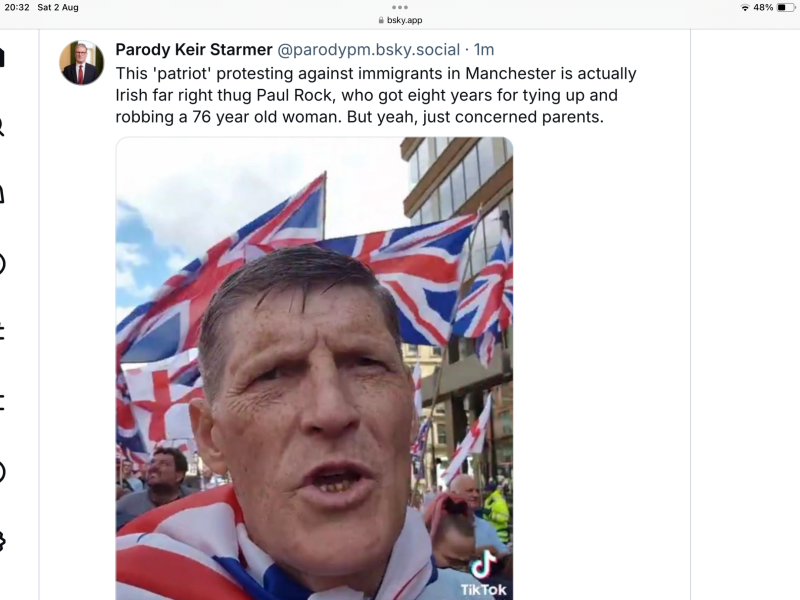Play the embedded flag protest video
The width and height of the screenshot is (800, 600).
click(314, 368)
